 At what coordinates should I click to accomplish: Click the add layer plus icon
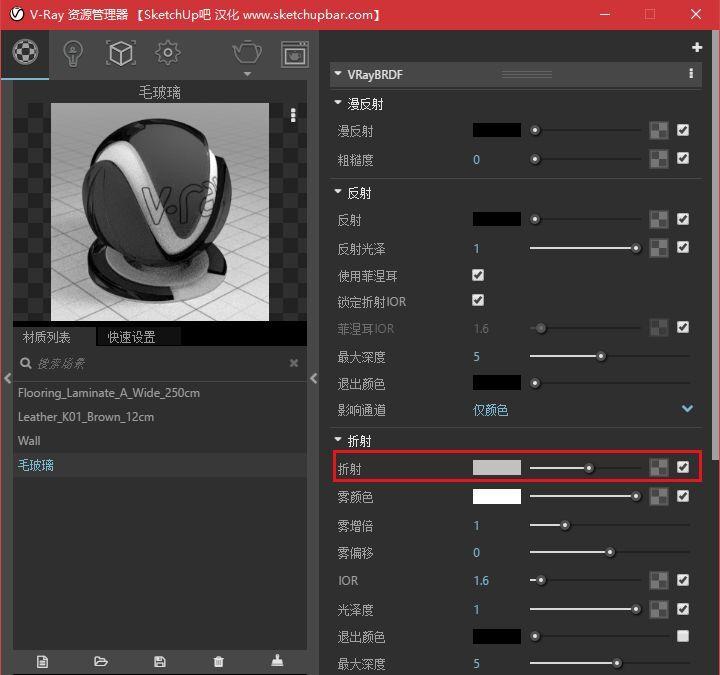click(697, 47)
